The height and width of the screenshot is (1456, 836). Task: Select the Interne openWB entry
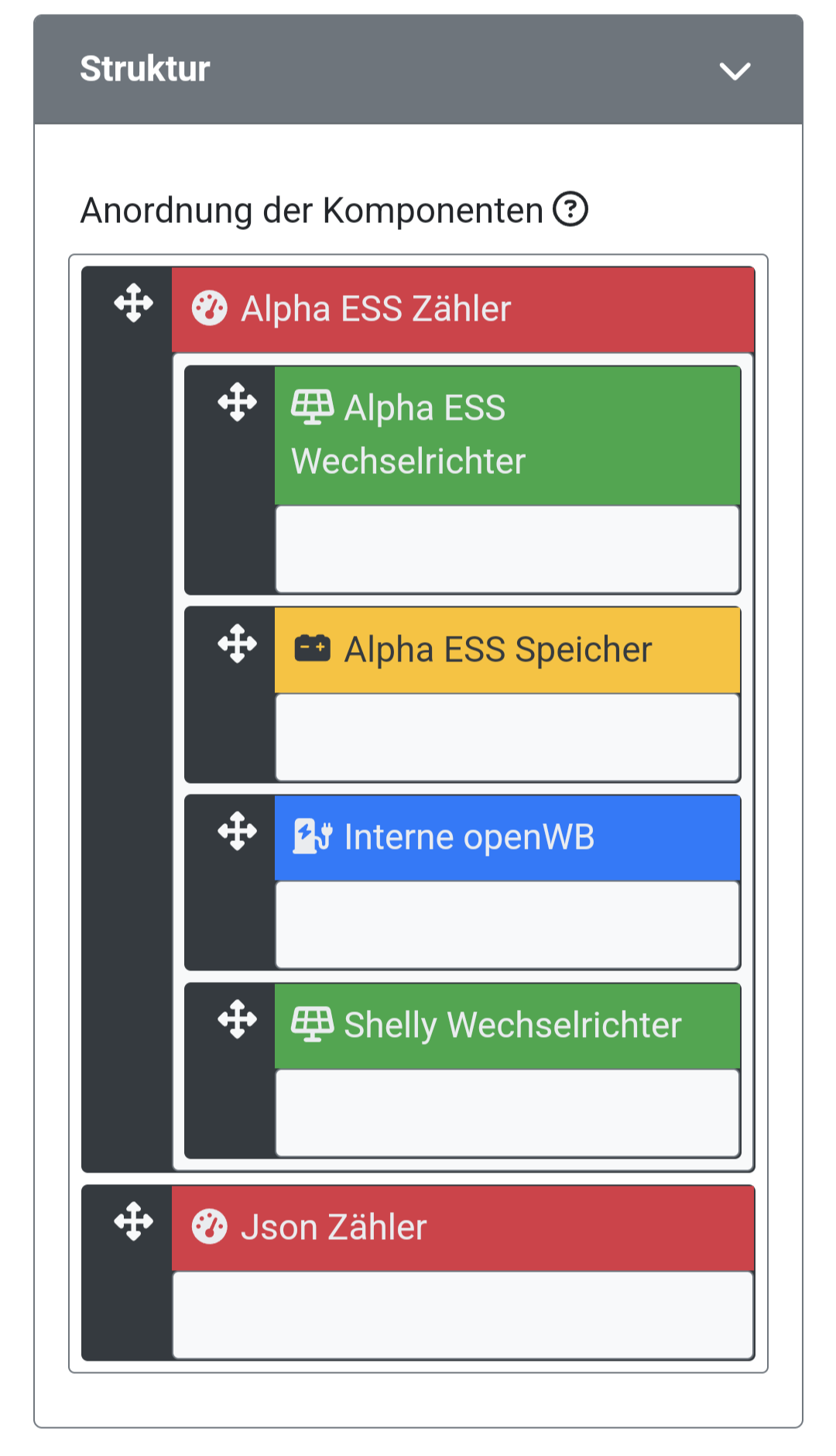click(470, 837)
